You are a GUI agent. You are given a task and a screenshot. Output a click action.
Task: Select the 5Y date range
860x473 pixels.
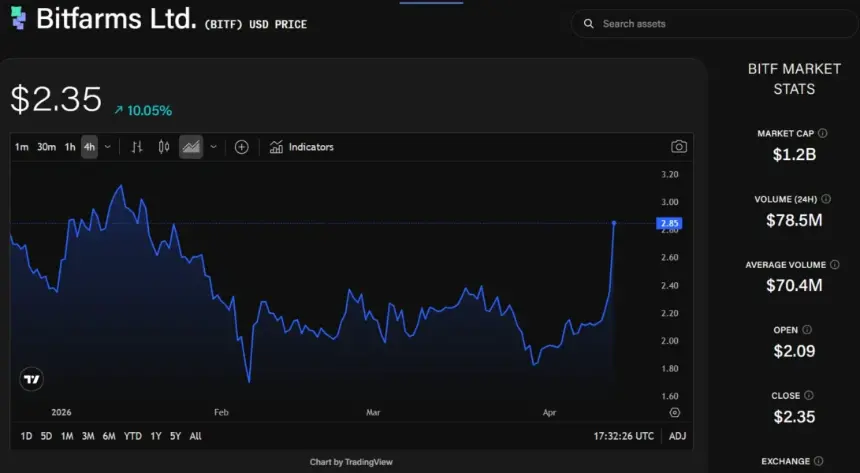(175, 436)
